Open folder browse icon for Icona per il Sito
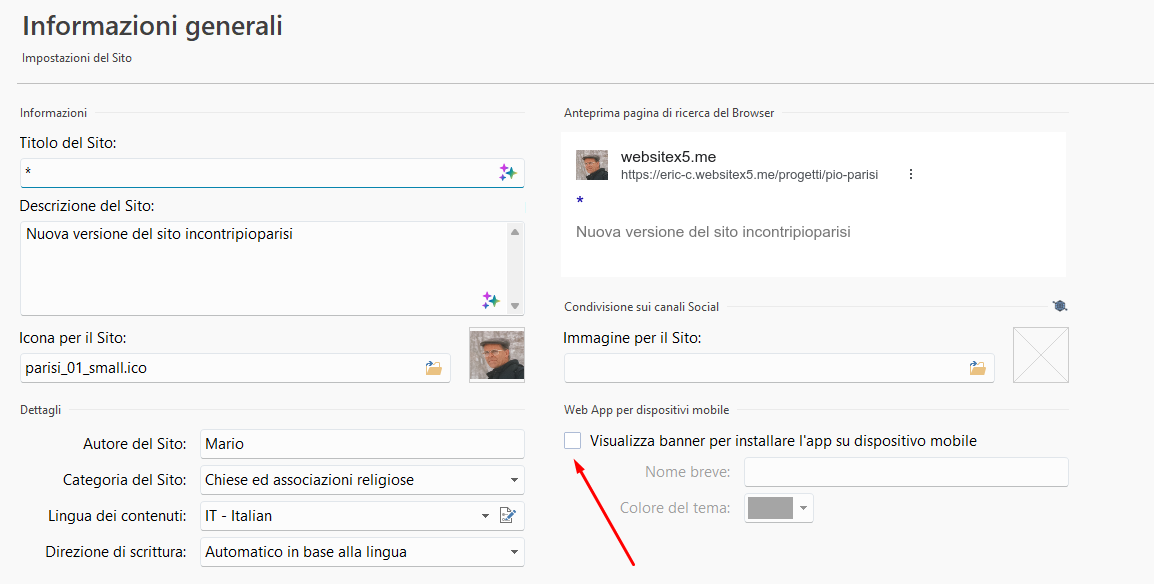This screenshot has height=584, width=1154. pos(433,368)
